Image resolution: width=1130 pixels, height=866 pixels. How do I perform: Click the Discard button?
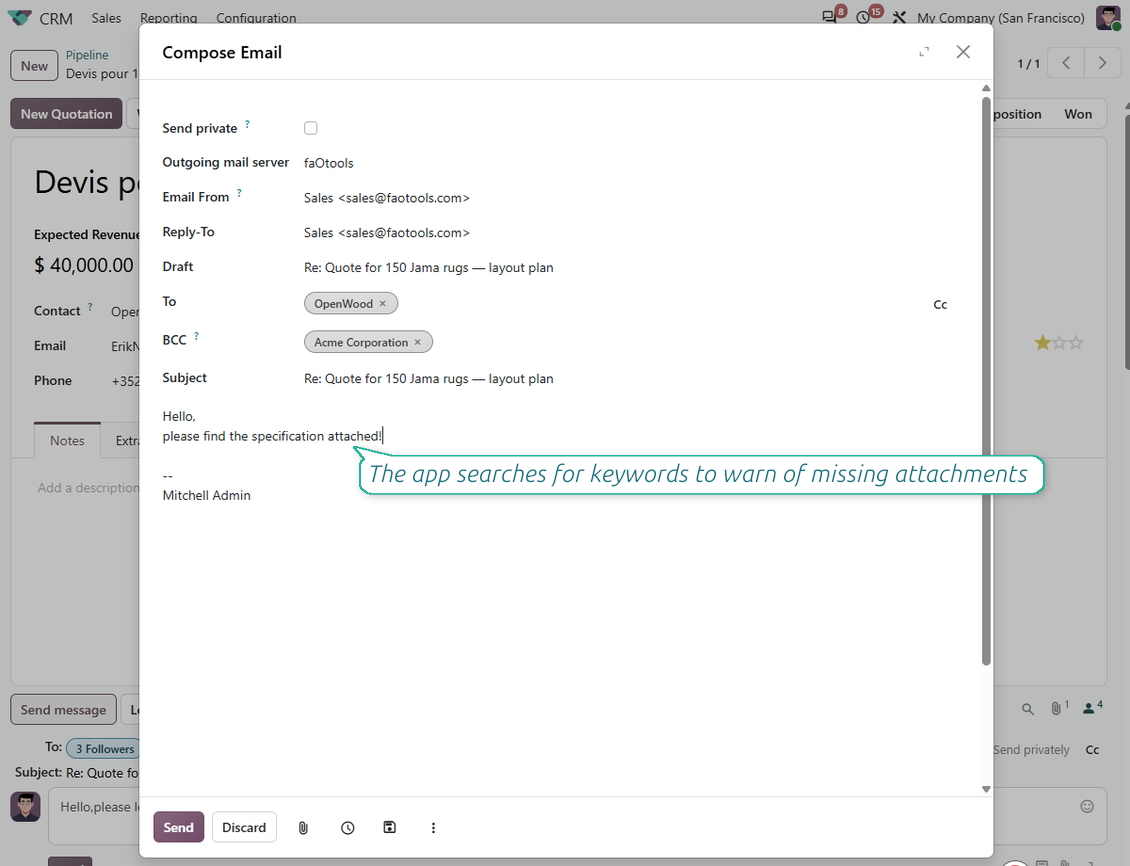tap(244, 827)
